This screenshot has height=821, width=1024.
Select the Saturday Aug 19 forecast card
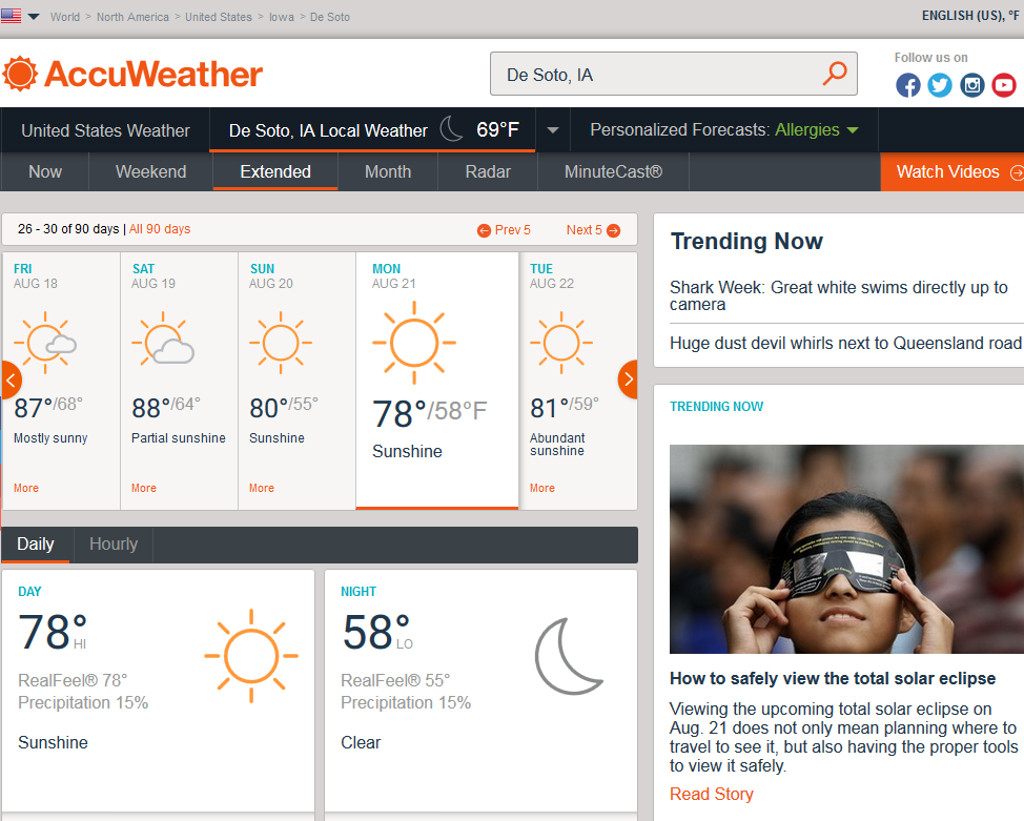[x=179, y=380]
